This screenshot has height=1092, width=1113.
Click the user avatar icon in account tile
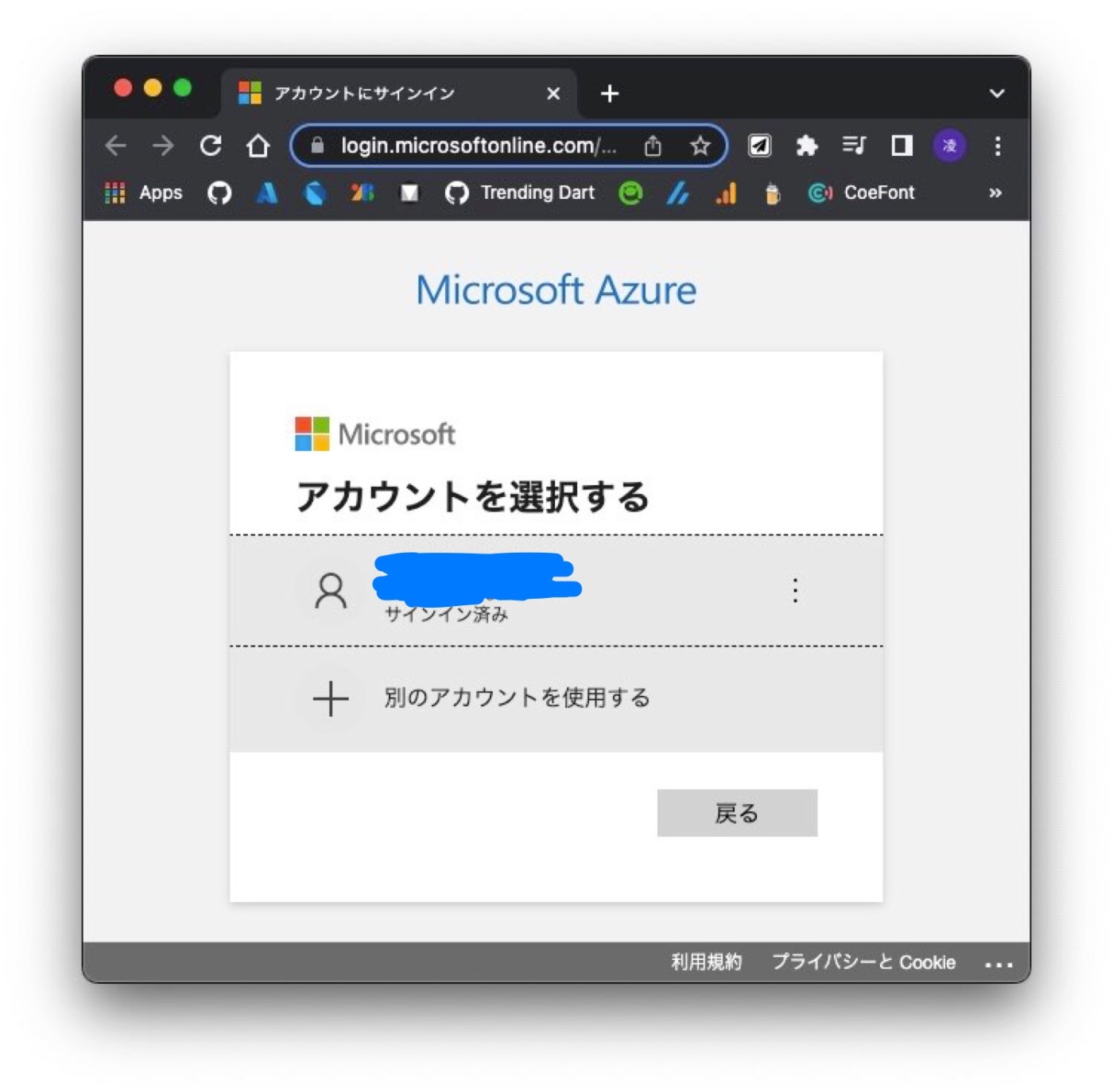point(331,591)
